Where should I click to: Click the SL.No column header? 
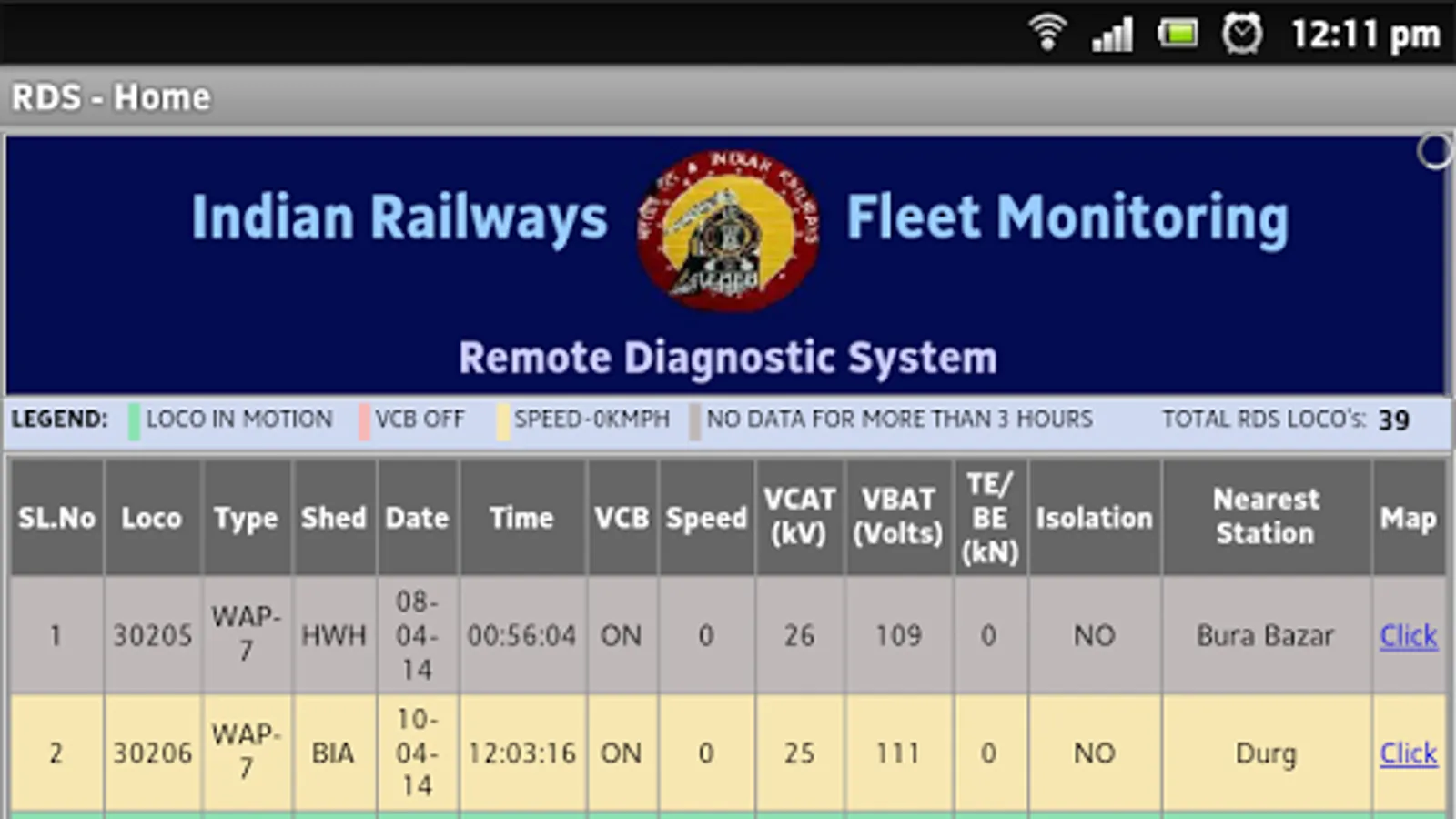56,518
